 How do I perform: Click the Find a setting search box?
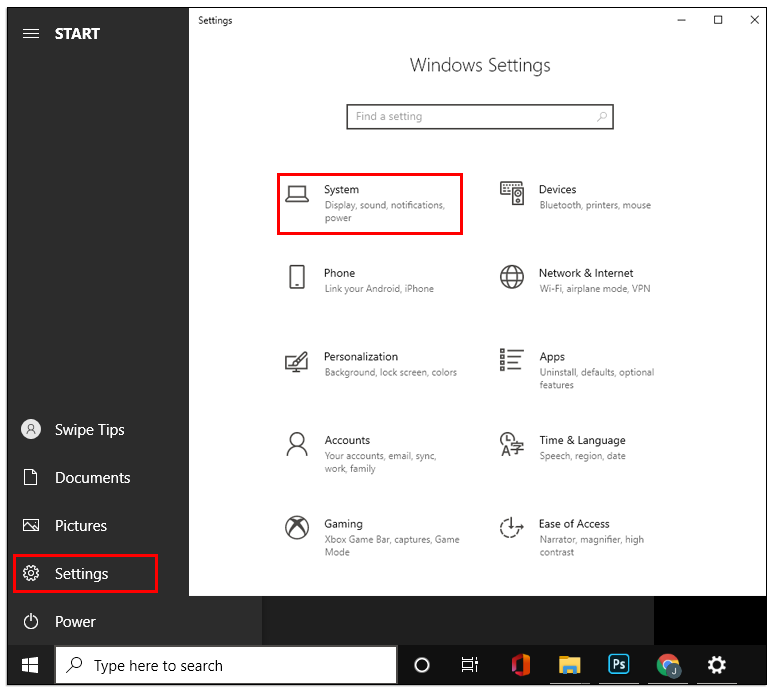pos(480,117)
